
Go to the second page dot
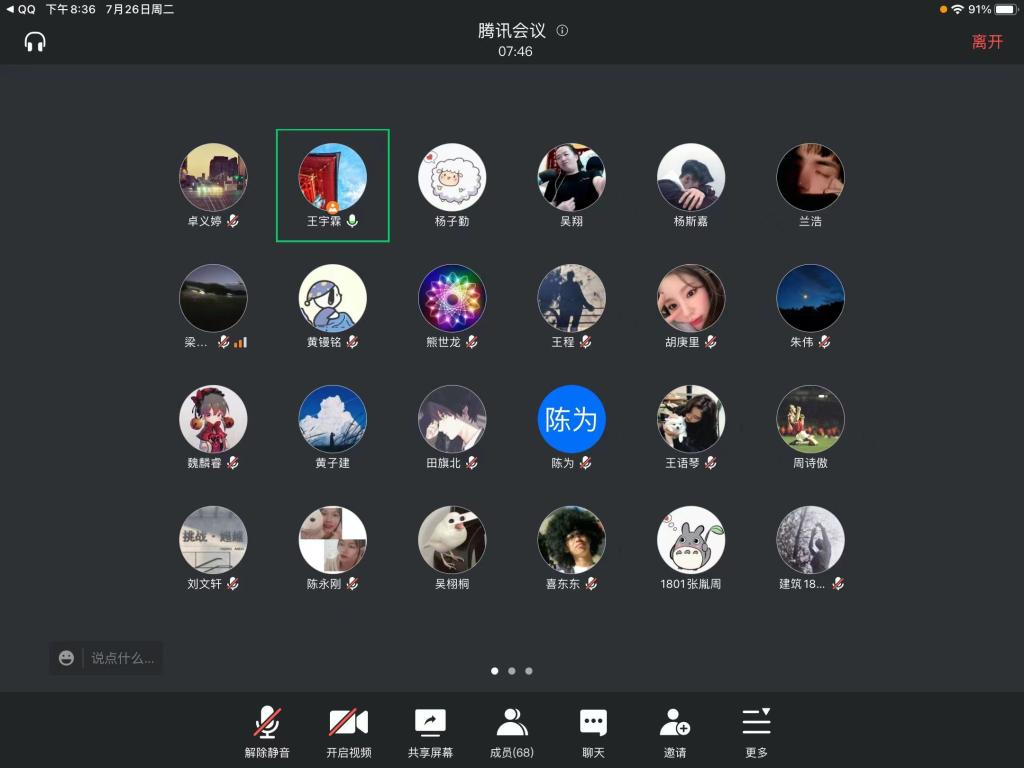point(512,671)
